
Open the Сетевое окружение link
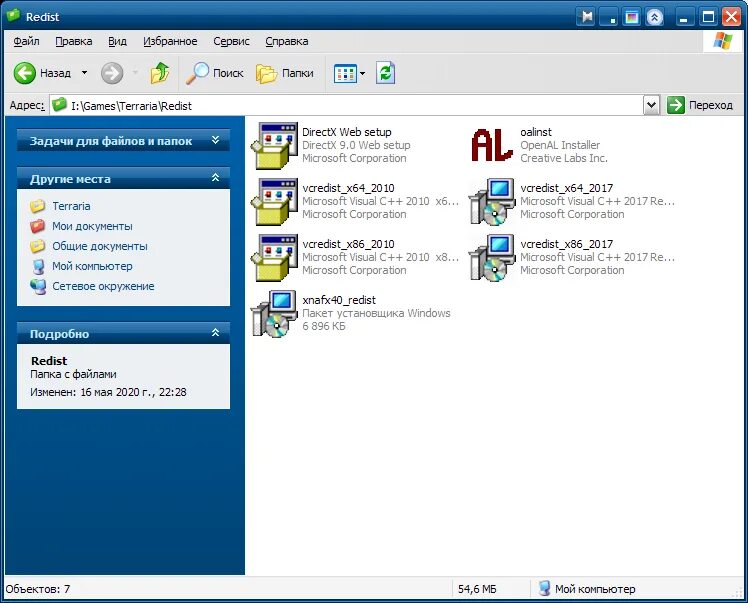[103, 286]
